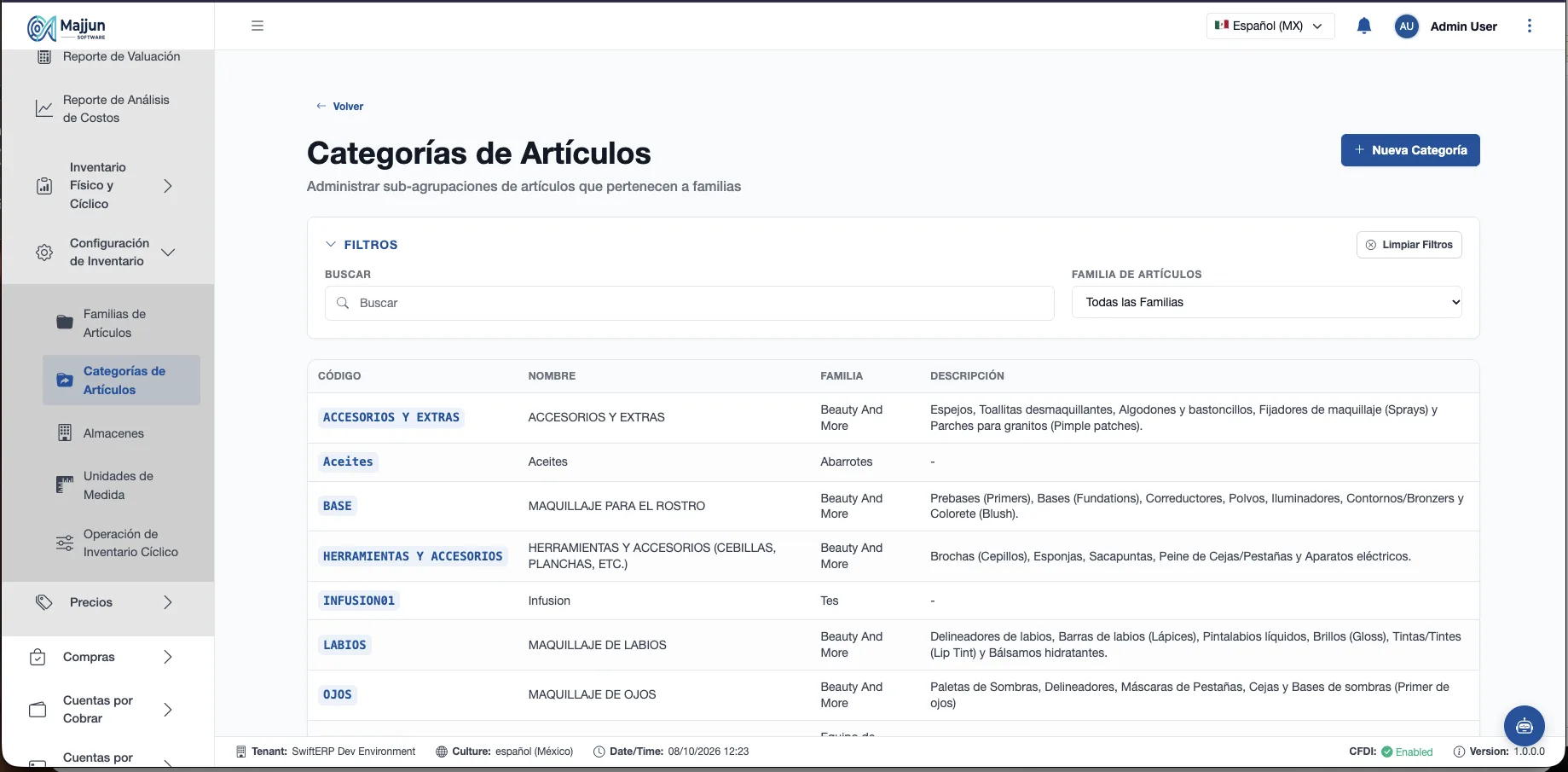
Task: Click the Abarrotes family cell
Action: click(846, 461)
